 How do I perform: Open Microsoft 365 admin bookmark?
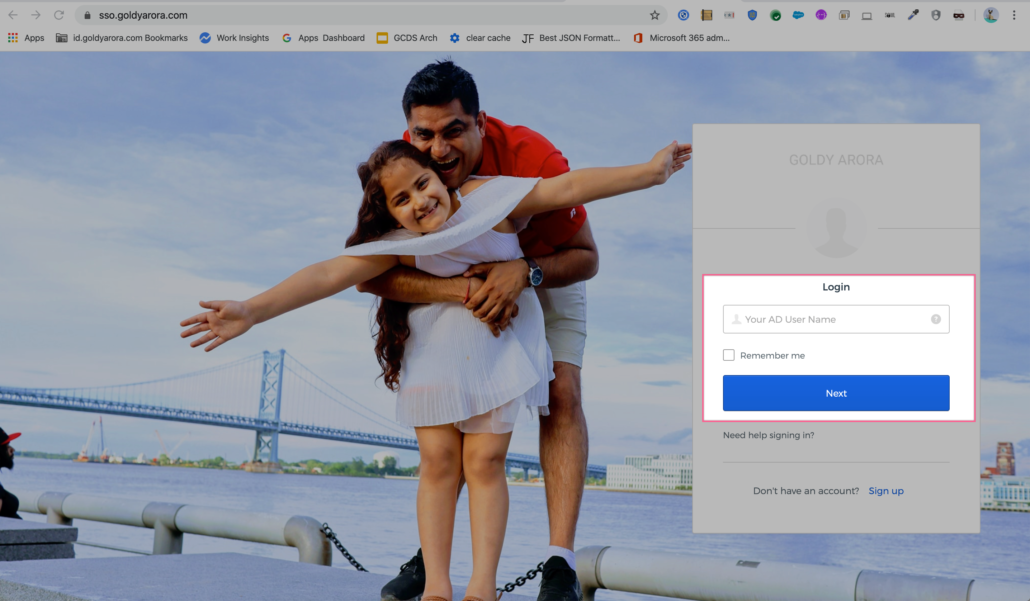click(x=681, y=38)
